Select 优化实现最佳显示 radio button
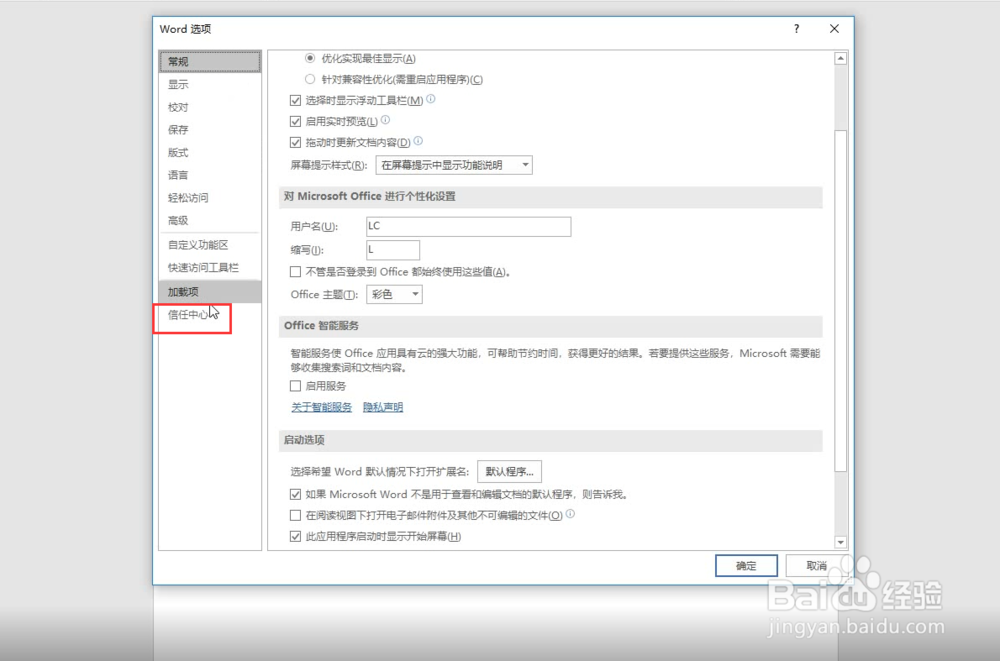The image size is (1000, 661). 310,58
